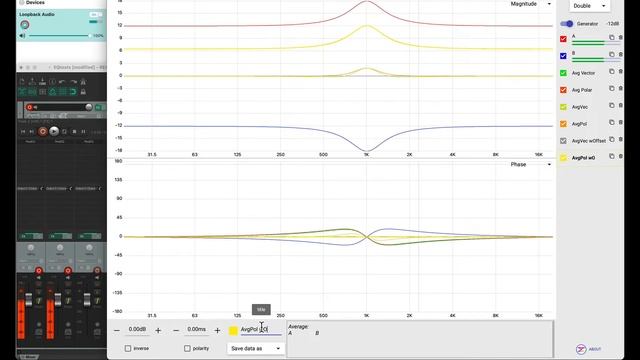
Task: Uncheck the Avg Polar checkbox
Action: pyautogui.click(x=563, y=90)
